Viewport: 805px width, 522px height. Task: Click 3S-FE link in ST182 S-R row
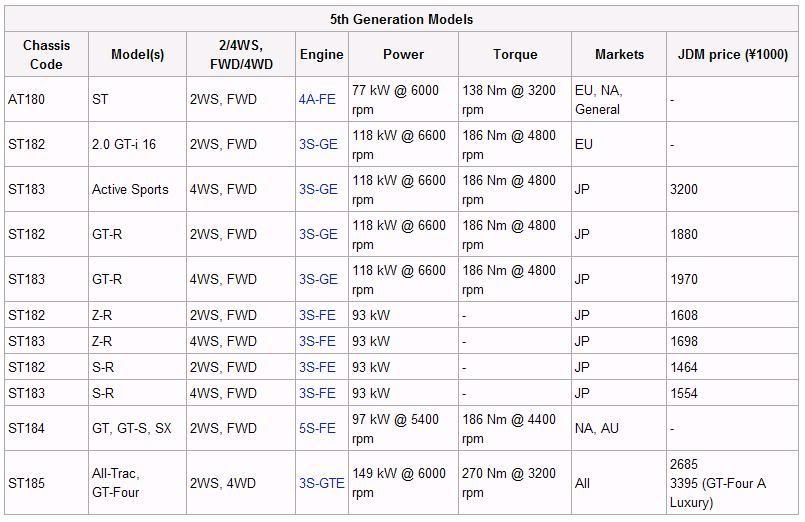[317, 368]
